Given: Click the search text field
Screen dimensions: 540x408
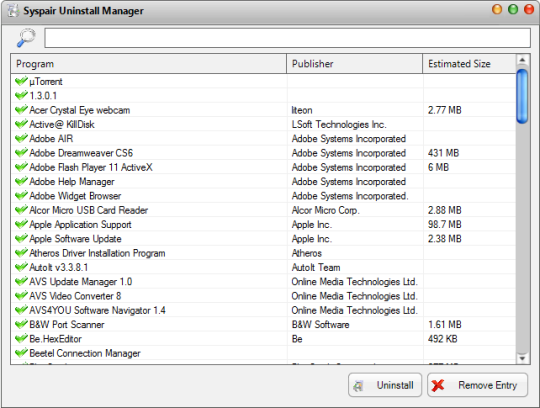Looking at the screenshot, I should pyautogui.click(x=287, y=38).
